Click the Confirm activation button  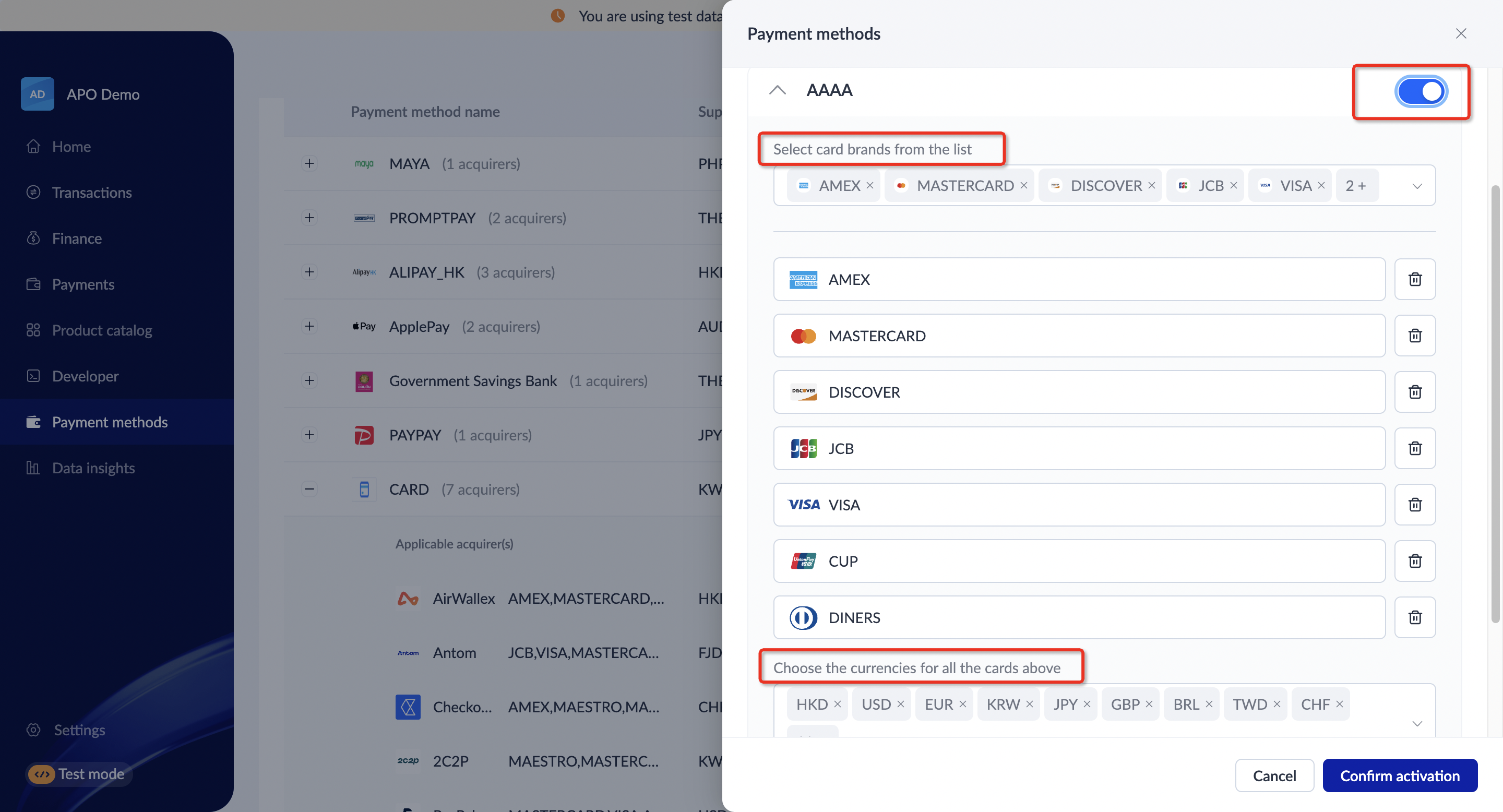coord(1399,775)
